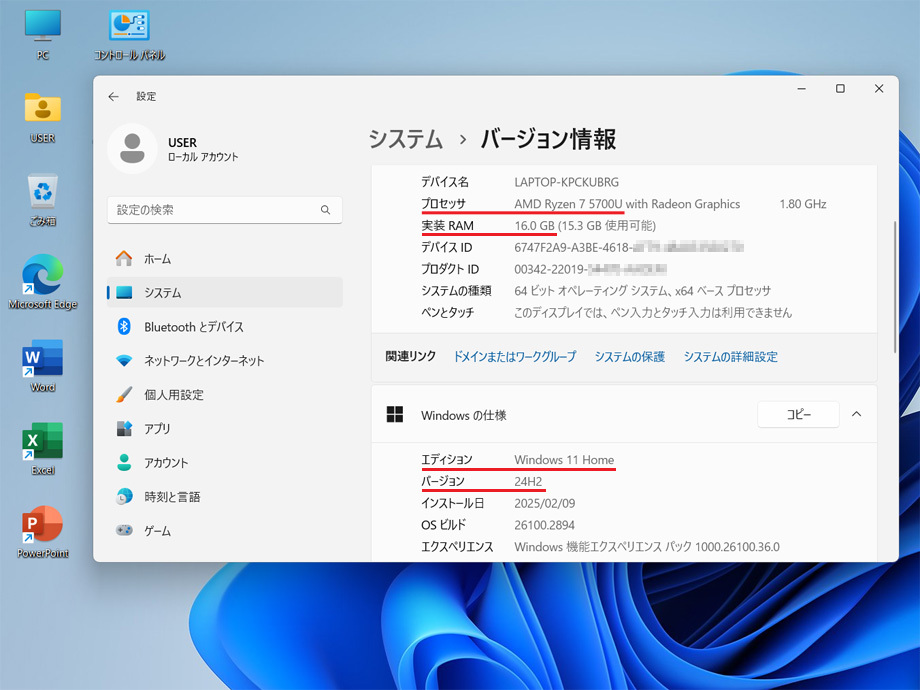The width and height of the screenshot is (920, 690).
Task: Open 個人用設定 settings page
Action: click(x=225, y=394)
